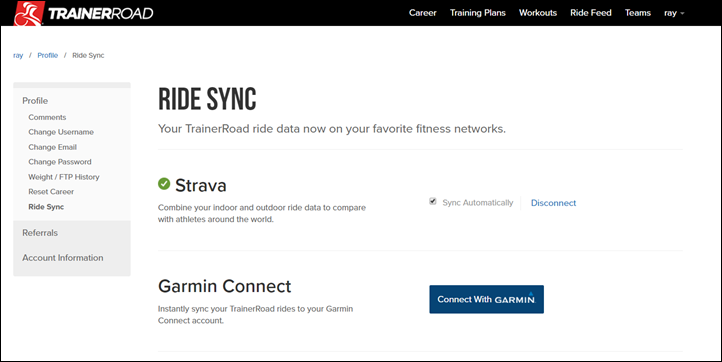Click the ray breadcrumb link

coord(18,55)
